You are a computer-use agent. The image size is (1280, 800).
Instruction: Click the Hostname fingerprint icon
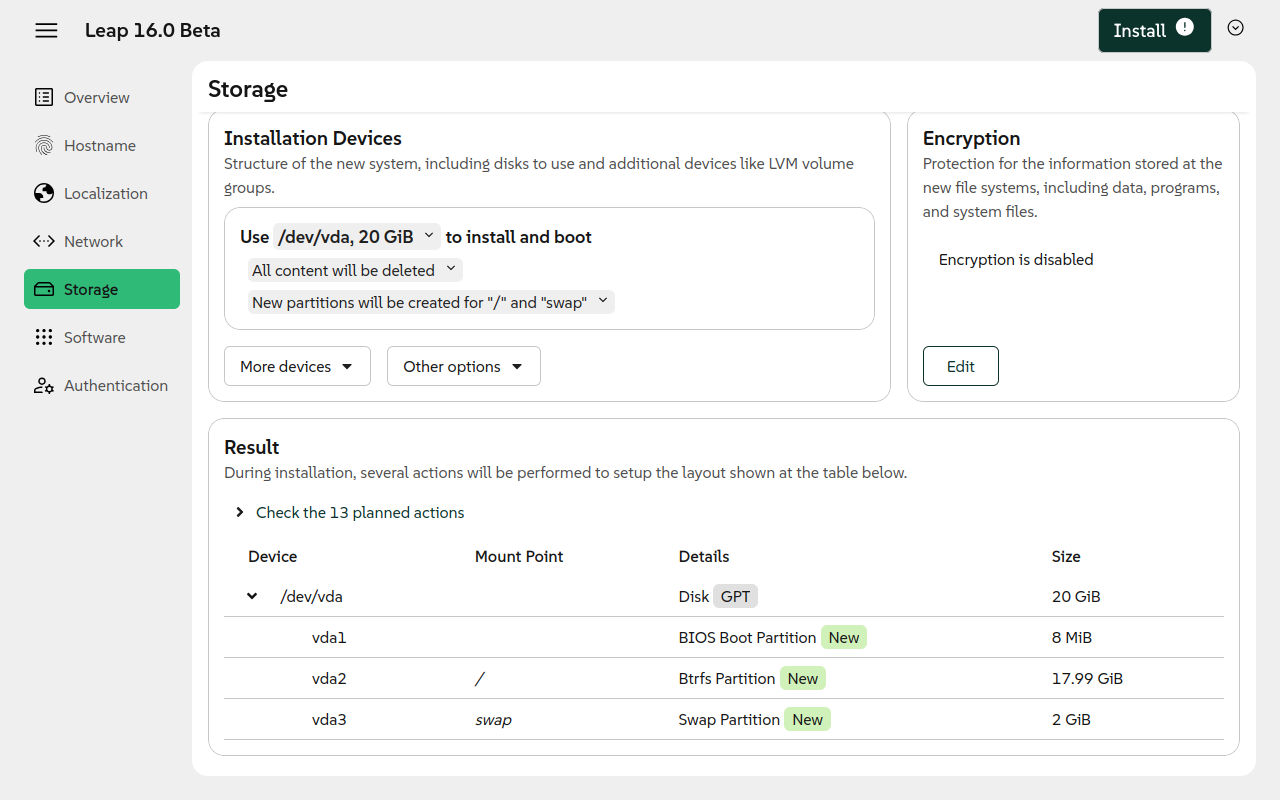44,145
